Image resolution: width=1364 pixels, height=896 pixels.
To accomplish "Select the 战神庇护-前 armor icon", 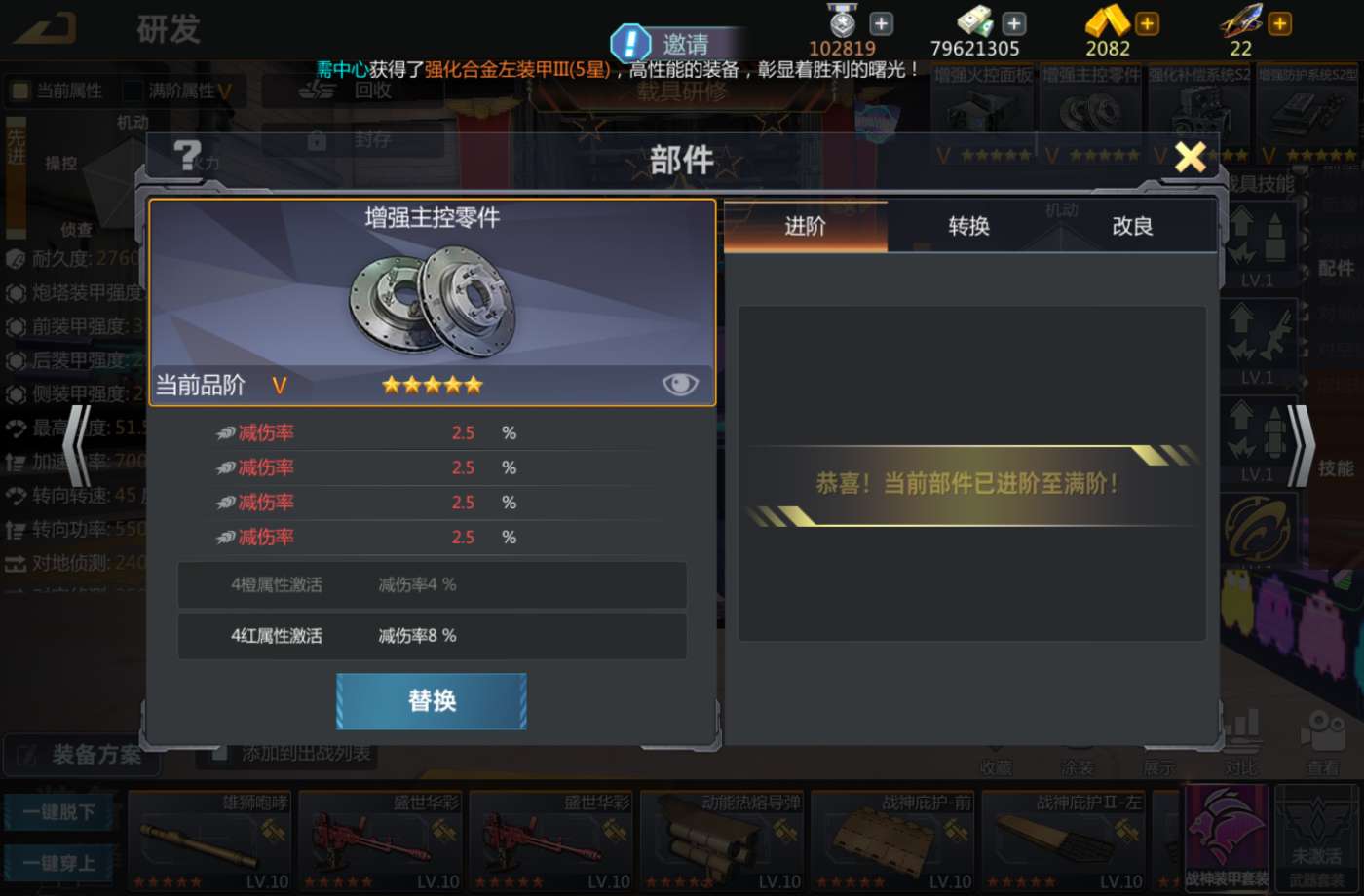I will point(893,841).
